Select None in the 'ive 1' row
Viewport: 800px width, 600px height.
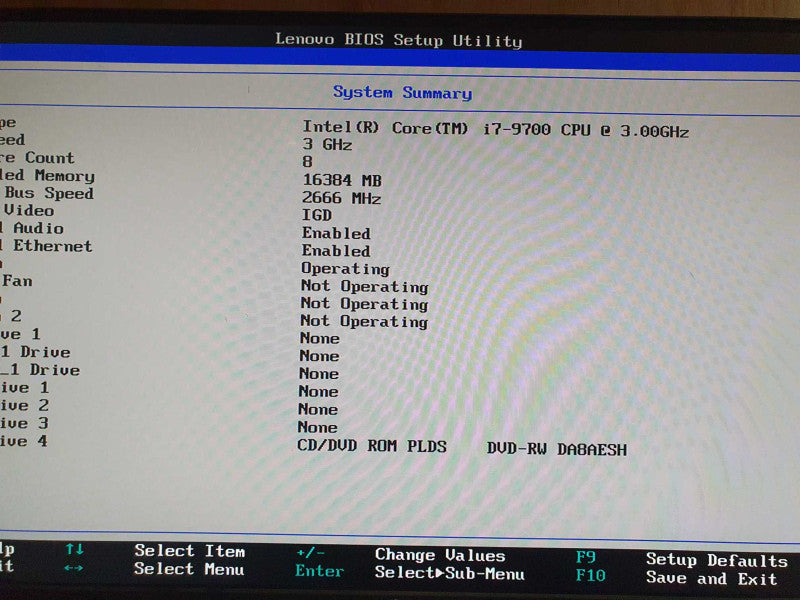tap(318, 392)
